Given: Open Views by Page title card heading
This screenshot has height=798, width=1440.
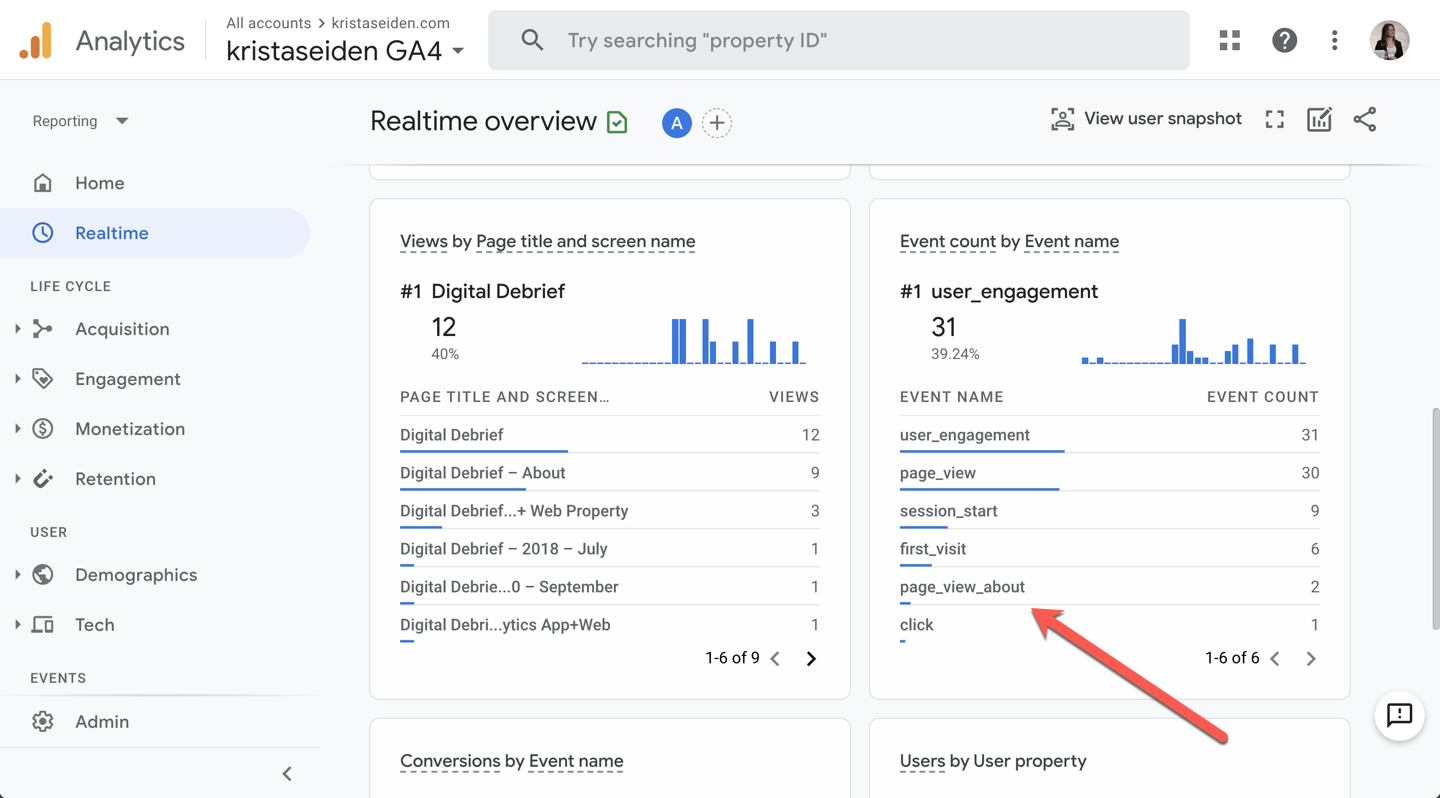Looking at the screenshot, I should pos(547,241).
